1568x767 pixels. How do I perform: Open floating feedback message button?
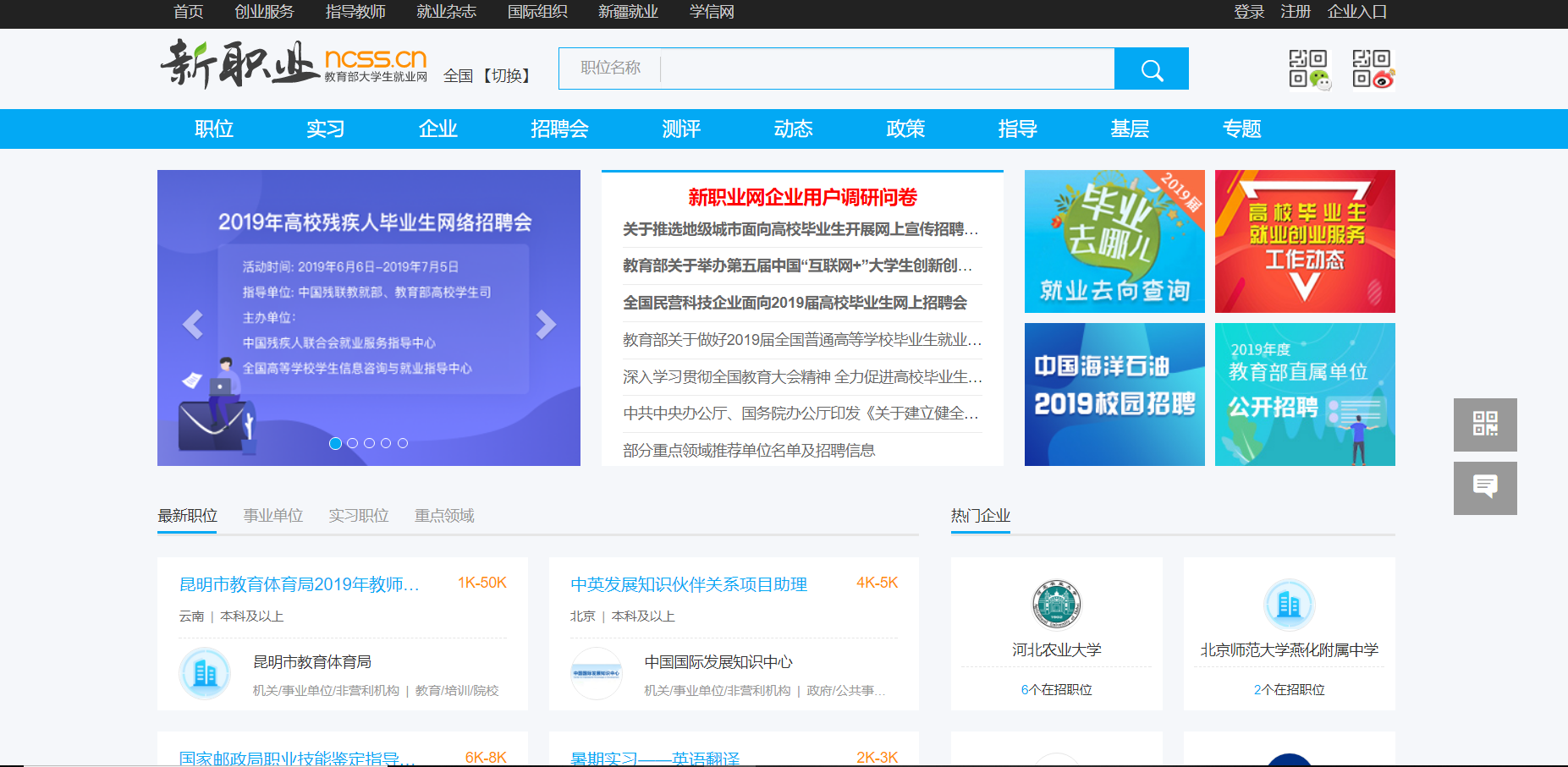point(1485,488)
